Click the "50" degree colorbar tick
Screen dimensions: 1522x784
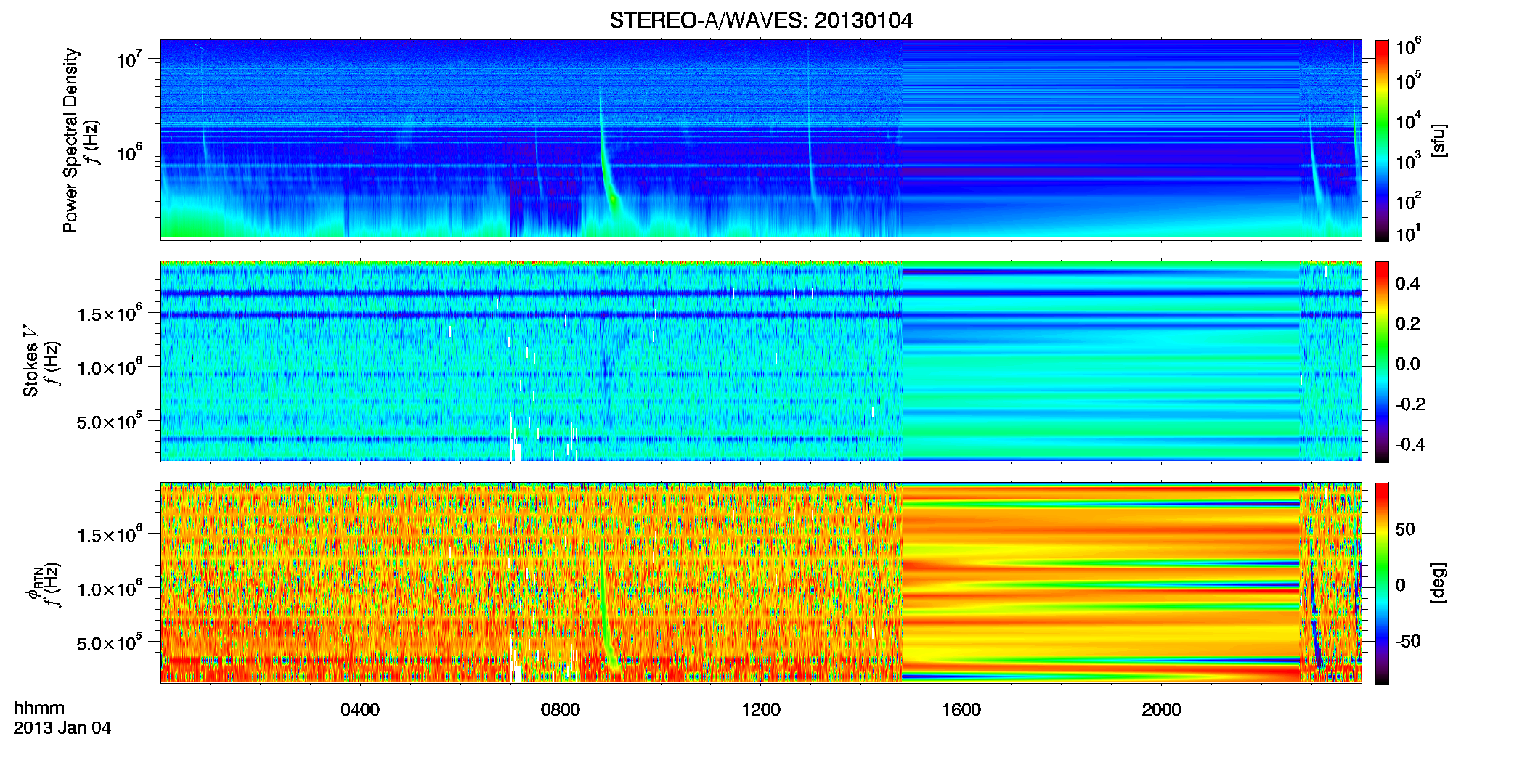tap(1405, 529)
